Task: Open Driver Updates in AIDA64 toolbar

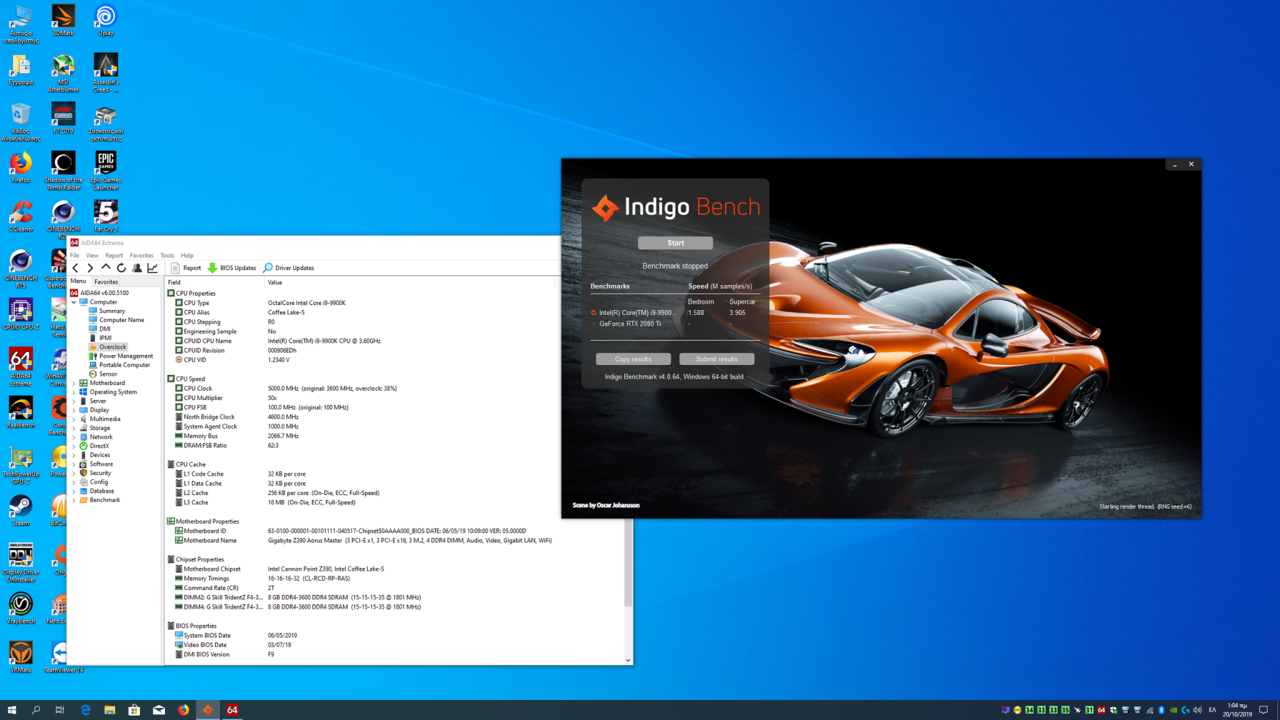Action: coord(289,268)
